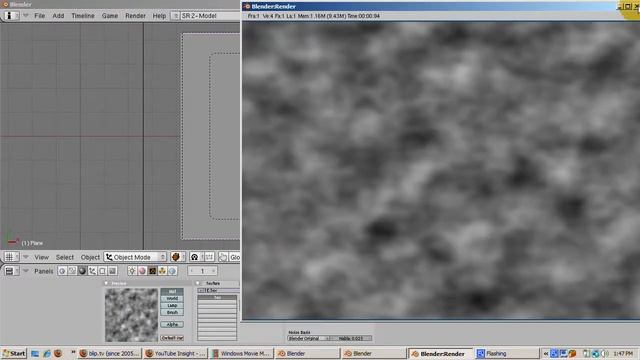Click the volume tray icon
640x360 pixels.
(605, 353)
